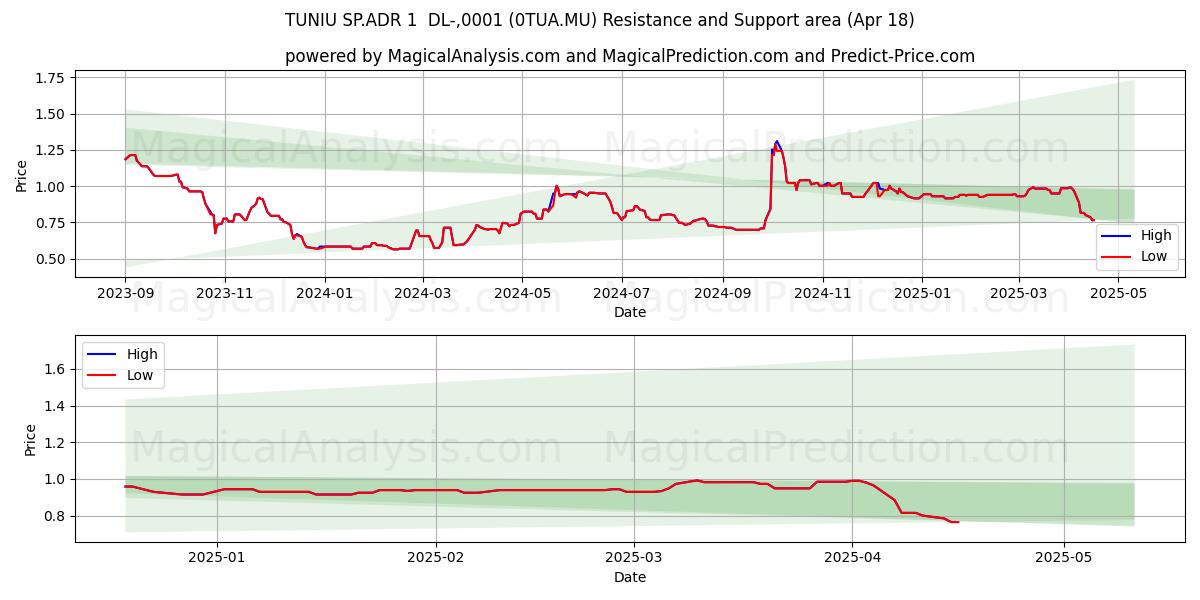Click the 2025-02 label on bottom chart
The width and height of the screenshot is (1200, 600).
tap(437, 559)
